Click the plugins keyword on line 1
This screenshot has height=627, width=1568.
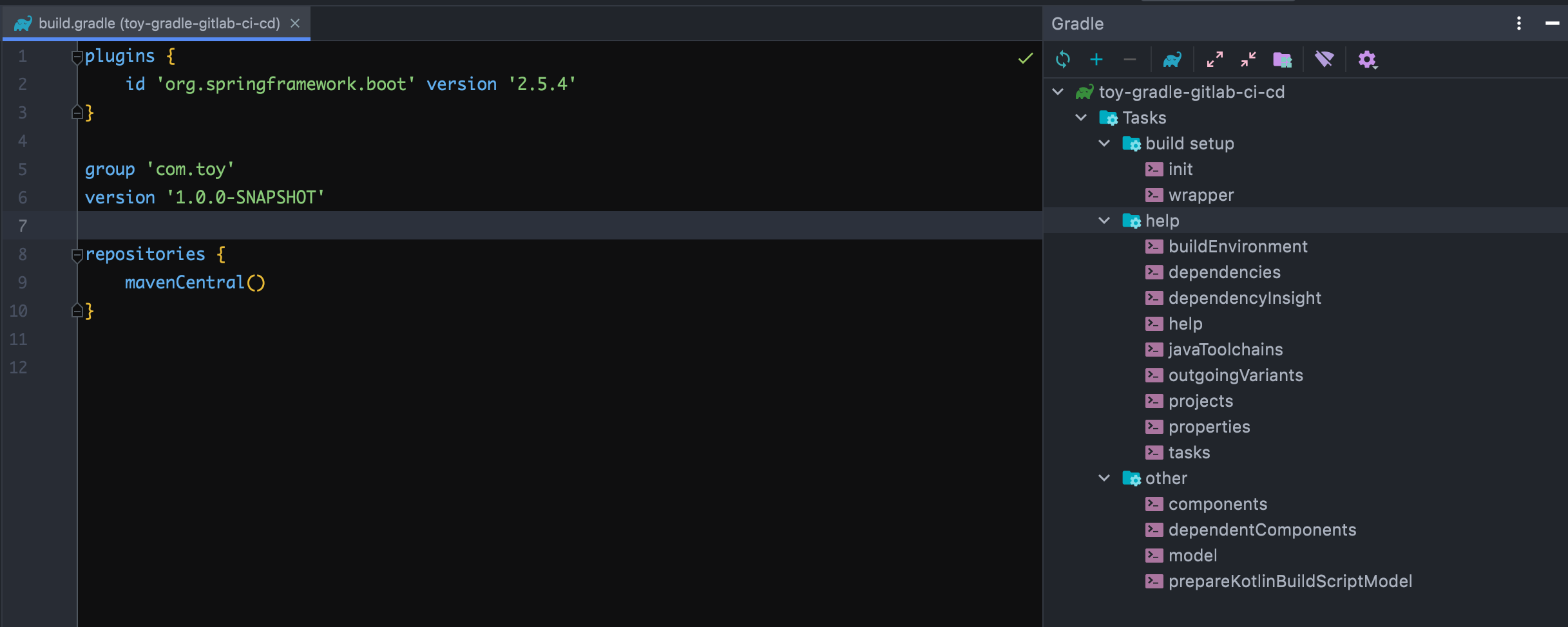point(120,56)
